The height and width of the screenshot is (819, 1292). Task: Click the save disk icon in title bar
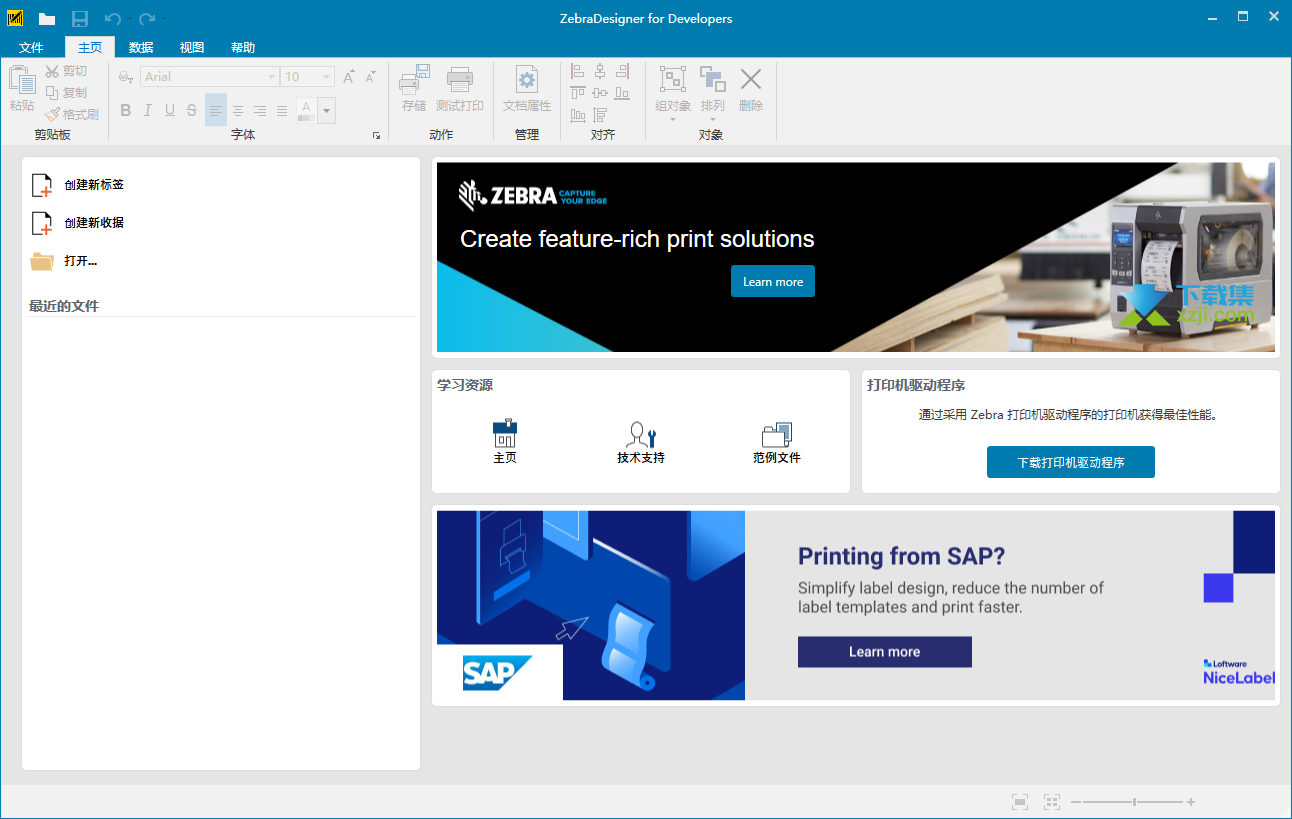point(80,19)
